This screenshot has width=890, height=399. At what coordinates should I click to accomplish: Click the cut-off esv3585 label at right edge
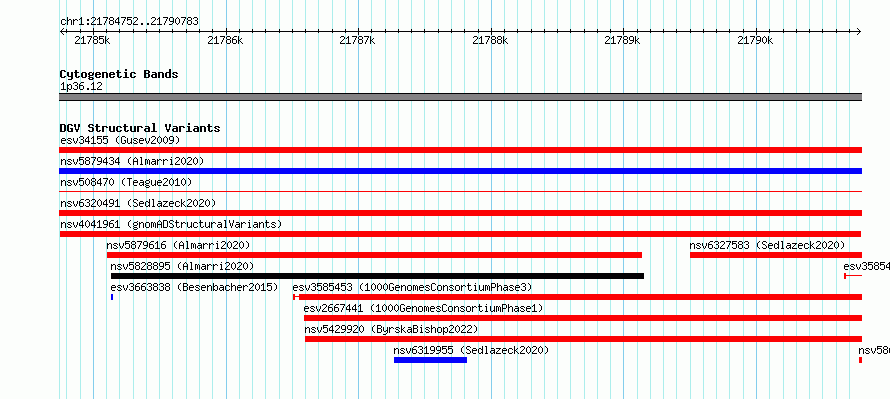tap(867, 266)
